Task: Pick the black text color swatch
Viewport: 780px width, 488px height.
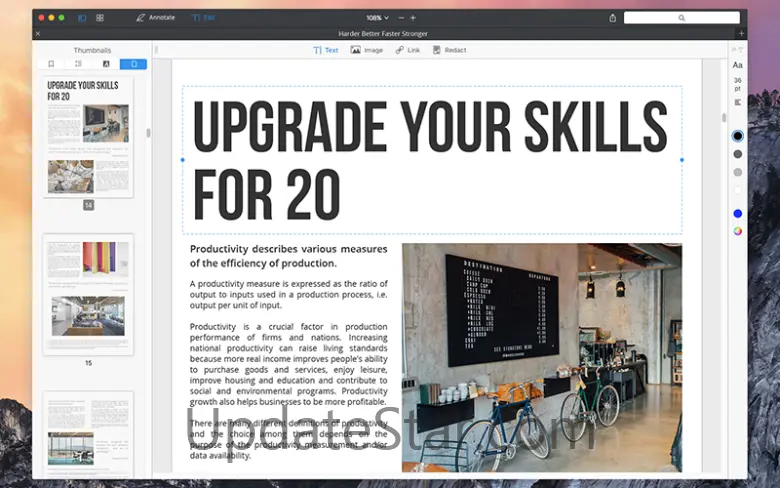Action: coord(737,136)
